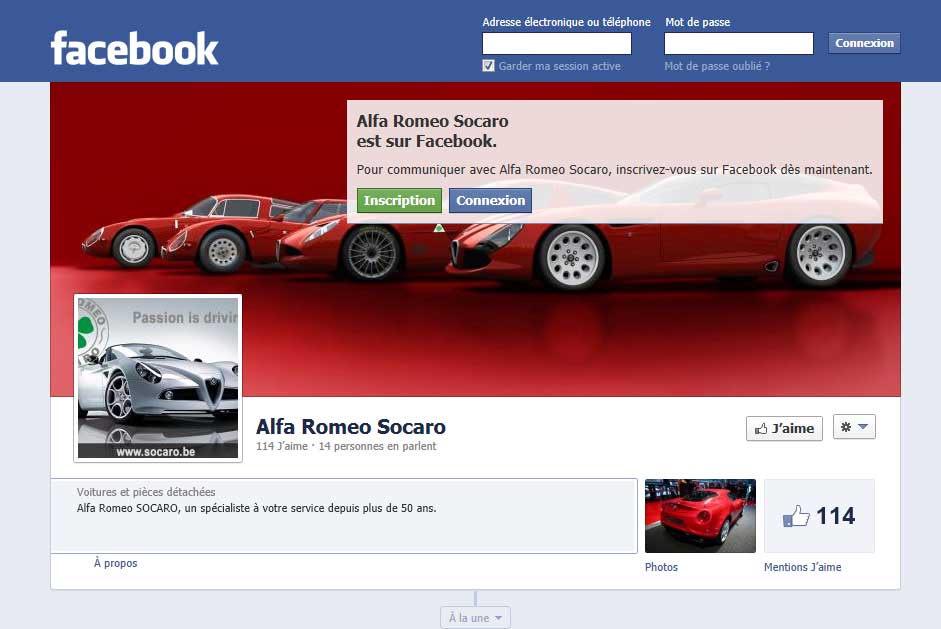Select the 'Alfa Romeo Socaro est sur Facebook.' heading

coord(432,131)
